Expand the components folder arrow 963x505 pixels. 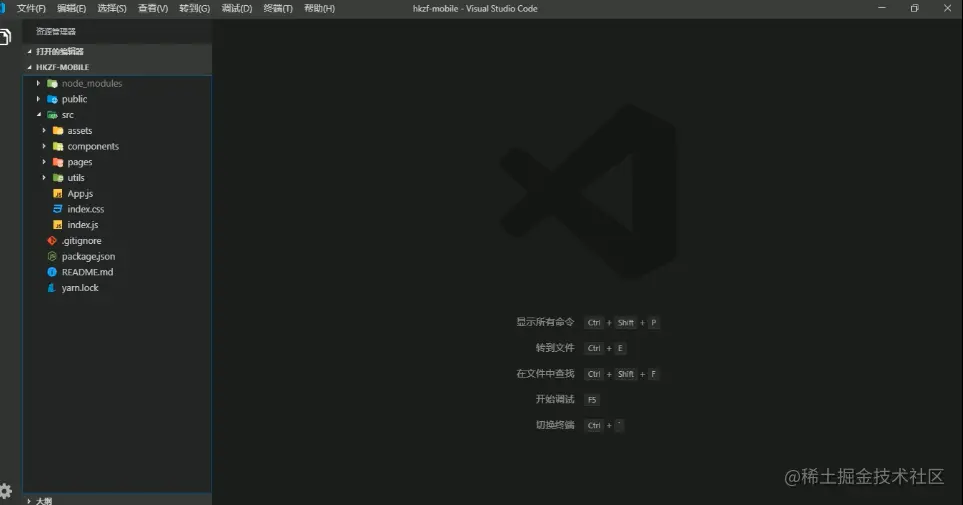pos(44,146)
